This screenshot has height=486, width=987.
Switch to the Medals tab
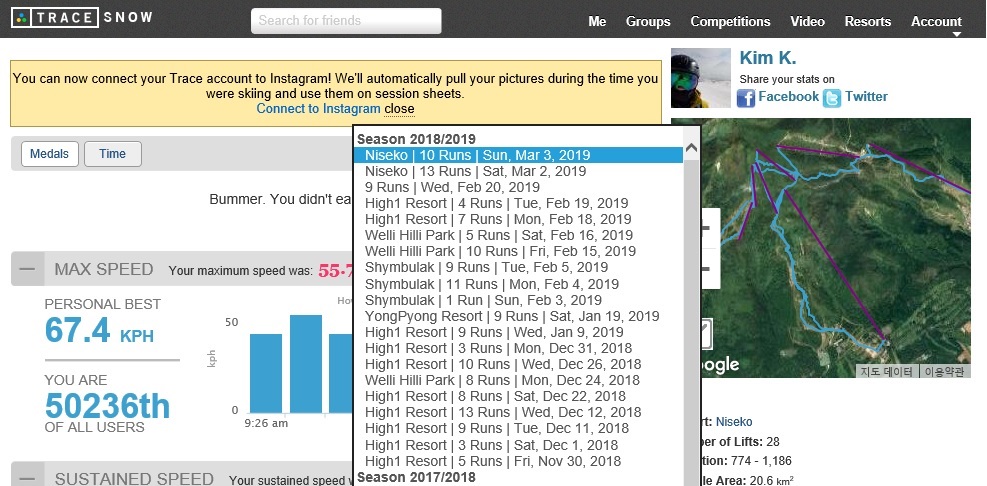50,154
